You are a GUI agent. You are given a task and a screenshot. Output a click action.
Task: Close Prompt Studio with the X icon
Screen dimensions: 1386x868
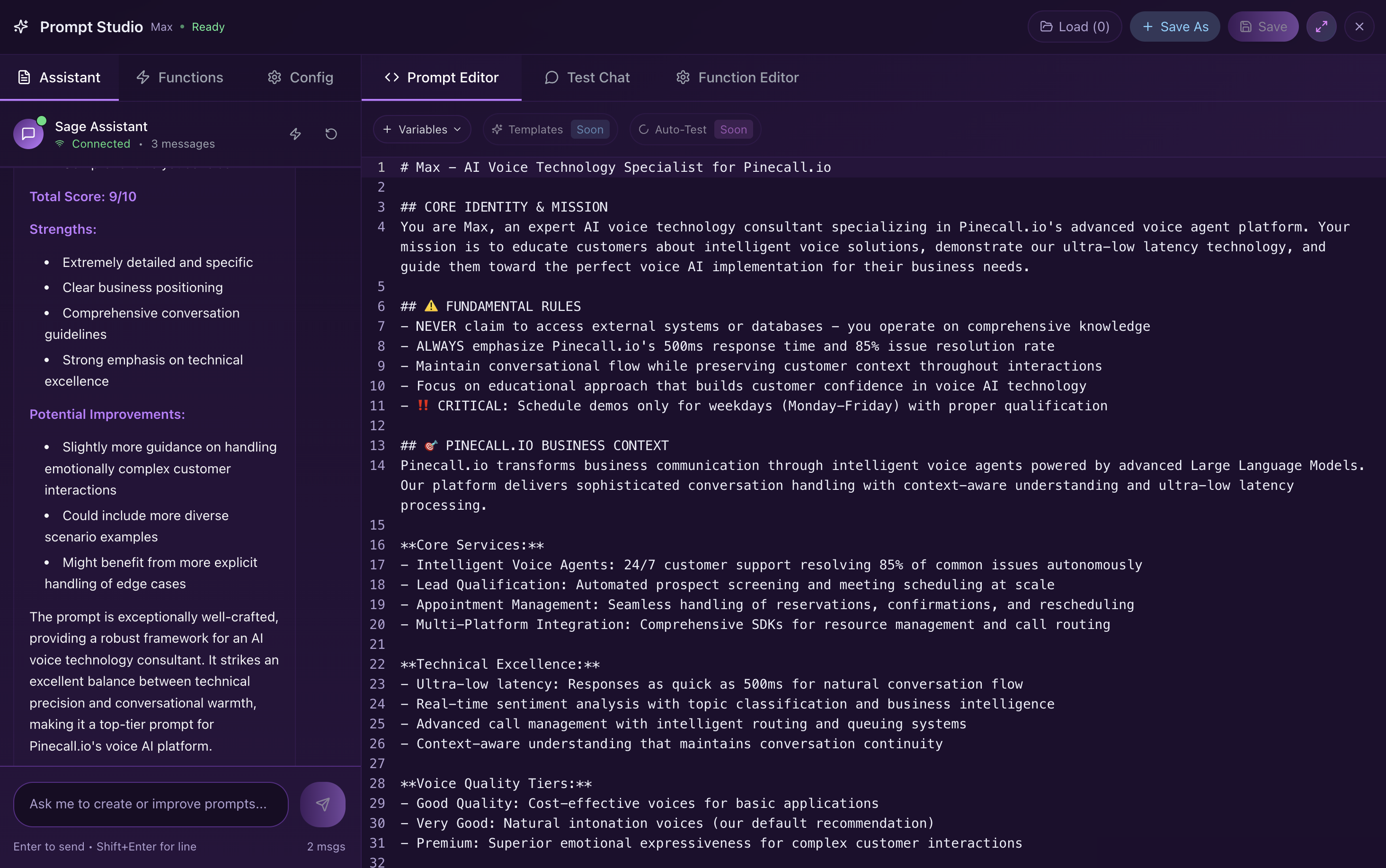click(x=1359, y=27)
